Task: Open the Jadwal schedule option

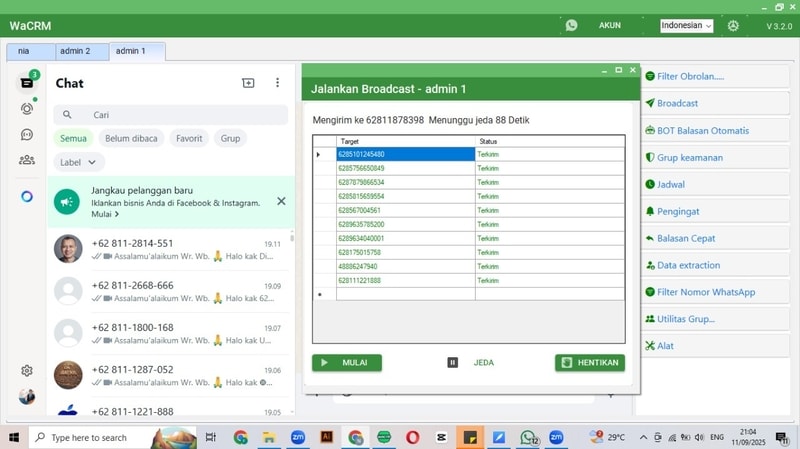Action: (x=714, y=185)
